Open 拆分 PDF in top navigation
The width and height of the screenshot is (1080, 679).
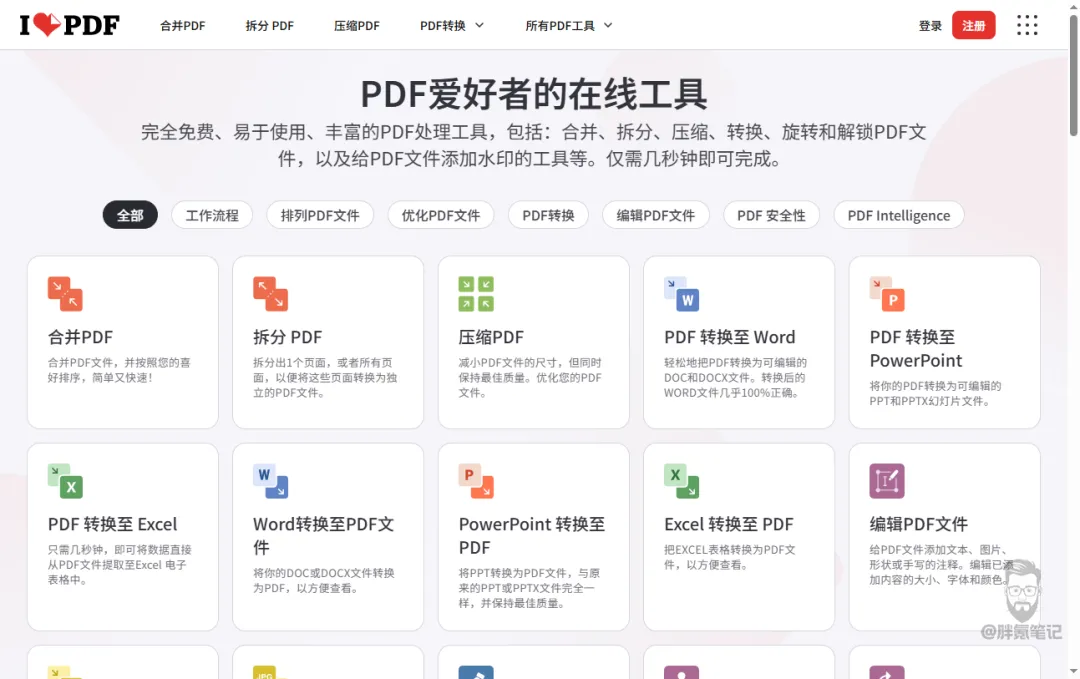click(269, 25)
